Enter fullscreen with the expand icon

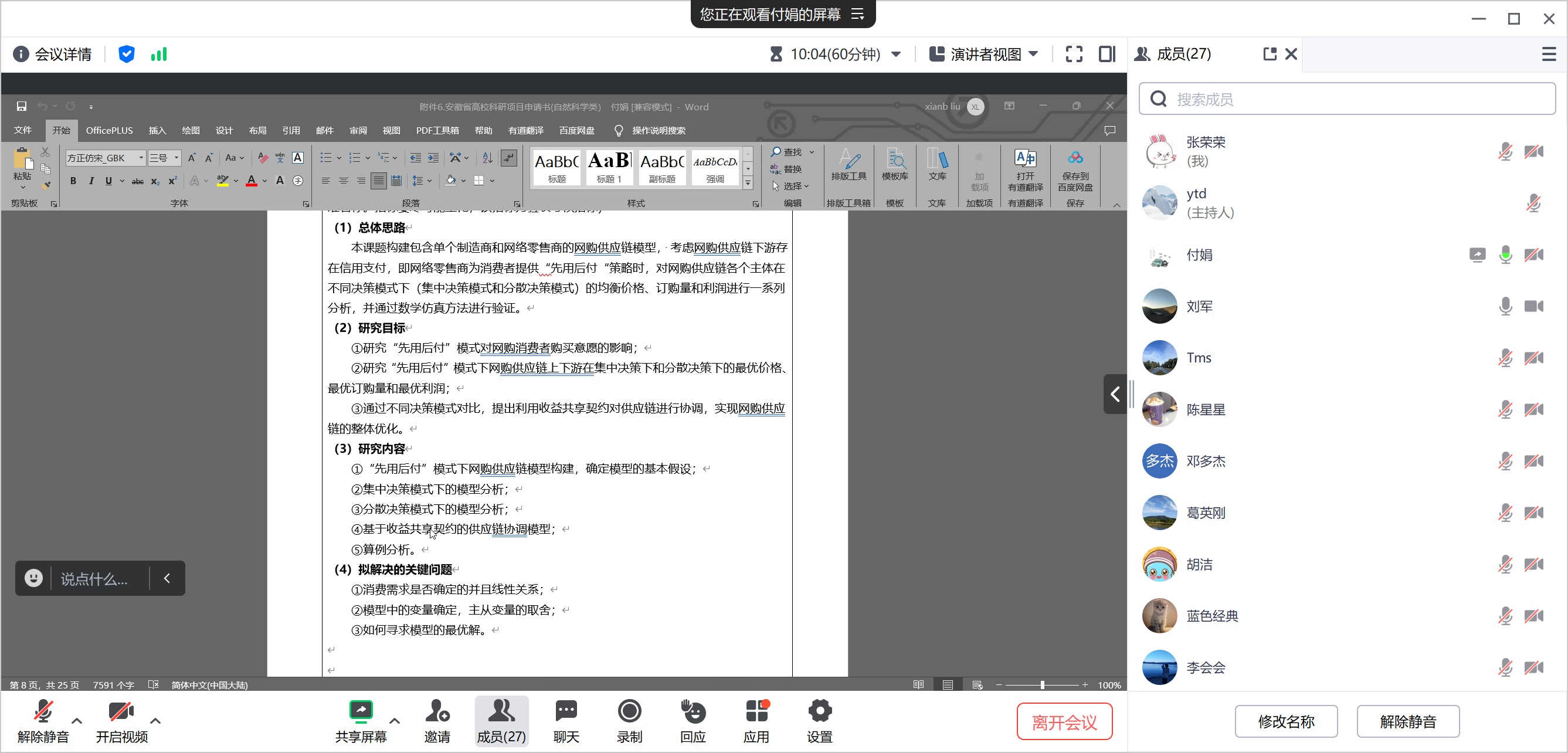(1074, 54)
